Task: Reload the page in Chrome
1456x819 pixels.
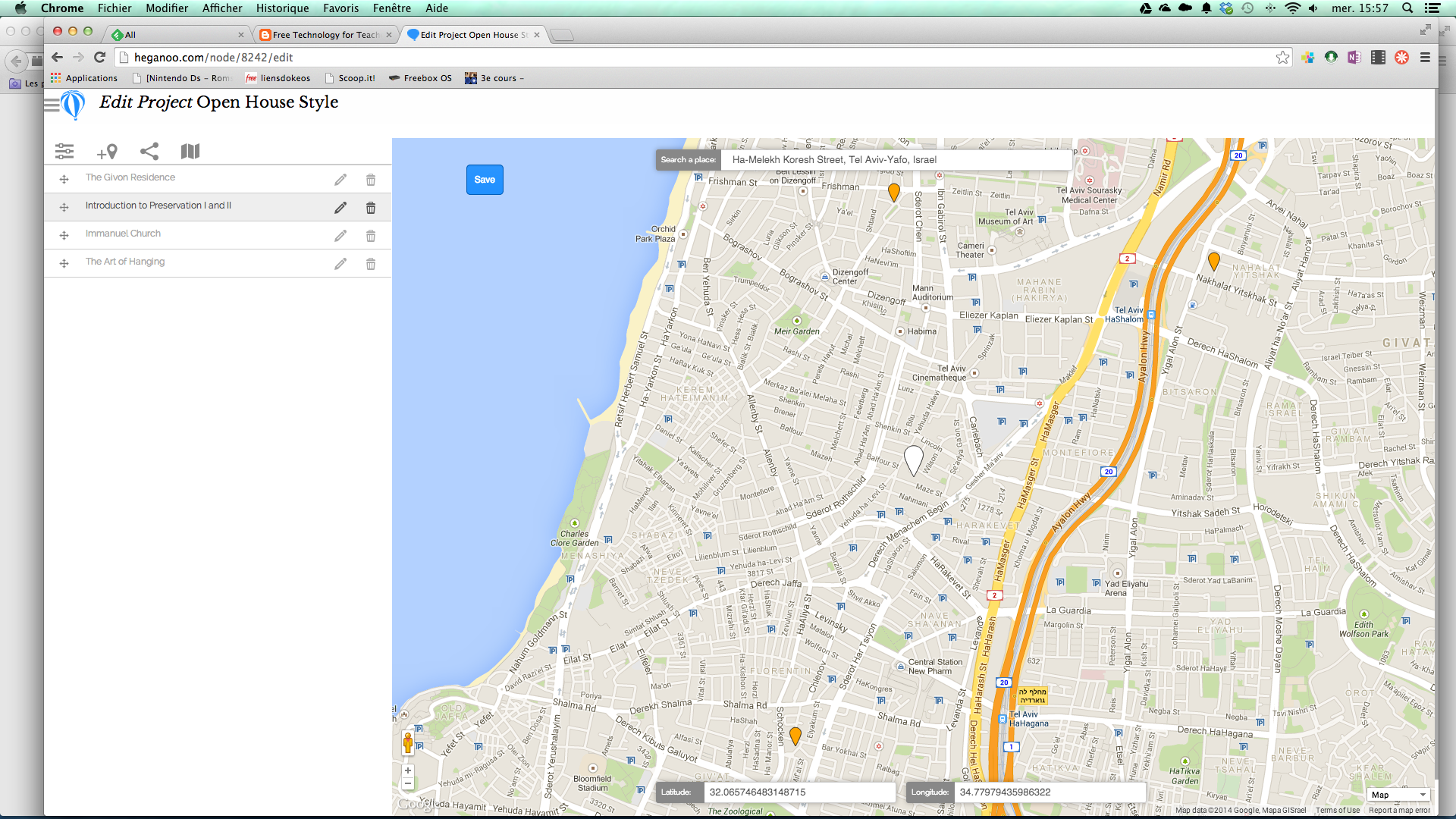Action: point(99,58)
